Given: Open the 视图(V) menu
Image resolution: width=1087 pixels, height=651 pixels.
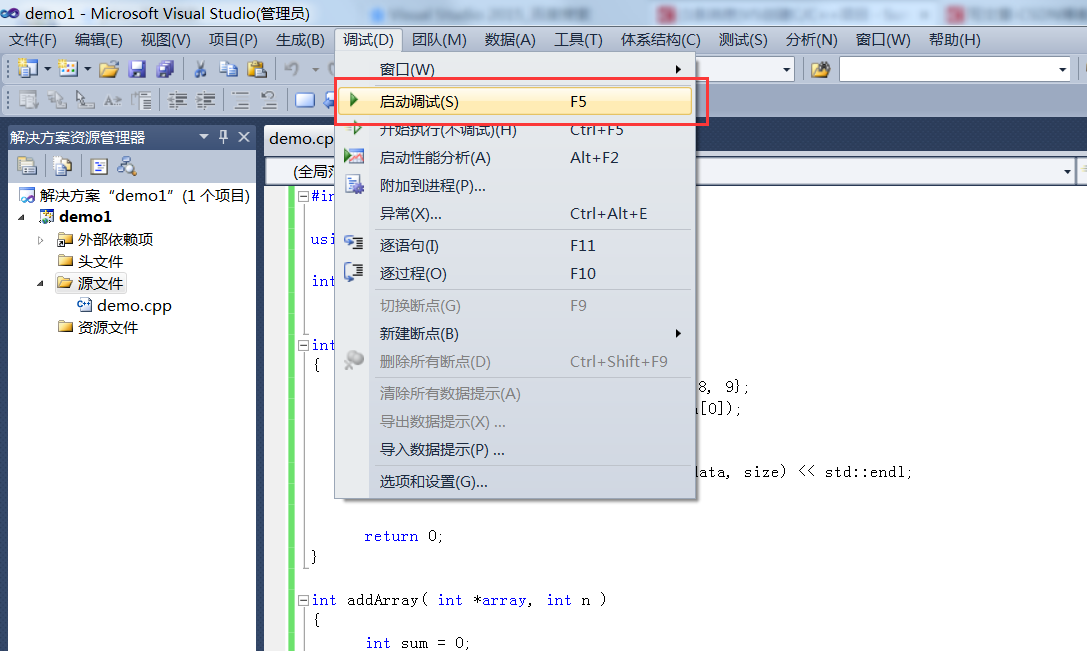Looking at the screenshot, I should click(x=165, y=40).
